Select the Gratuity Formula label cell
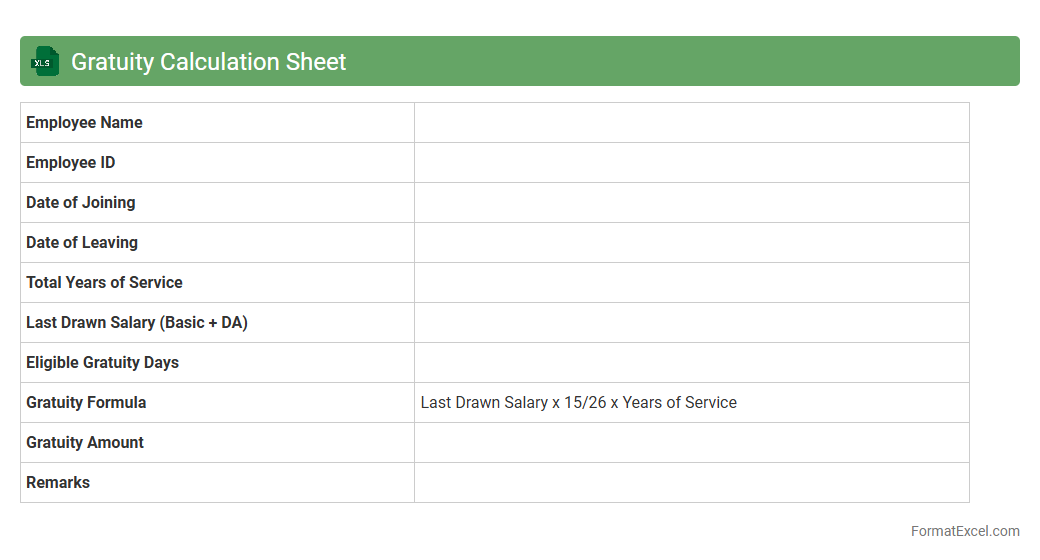Viewport: 1040px width, 560px height. coord(87,403)
